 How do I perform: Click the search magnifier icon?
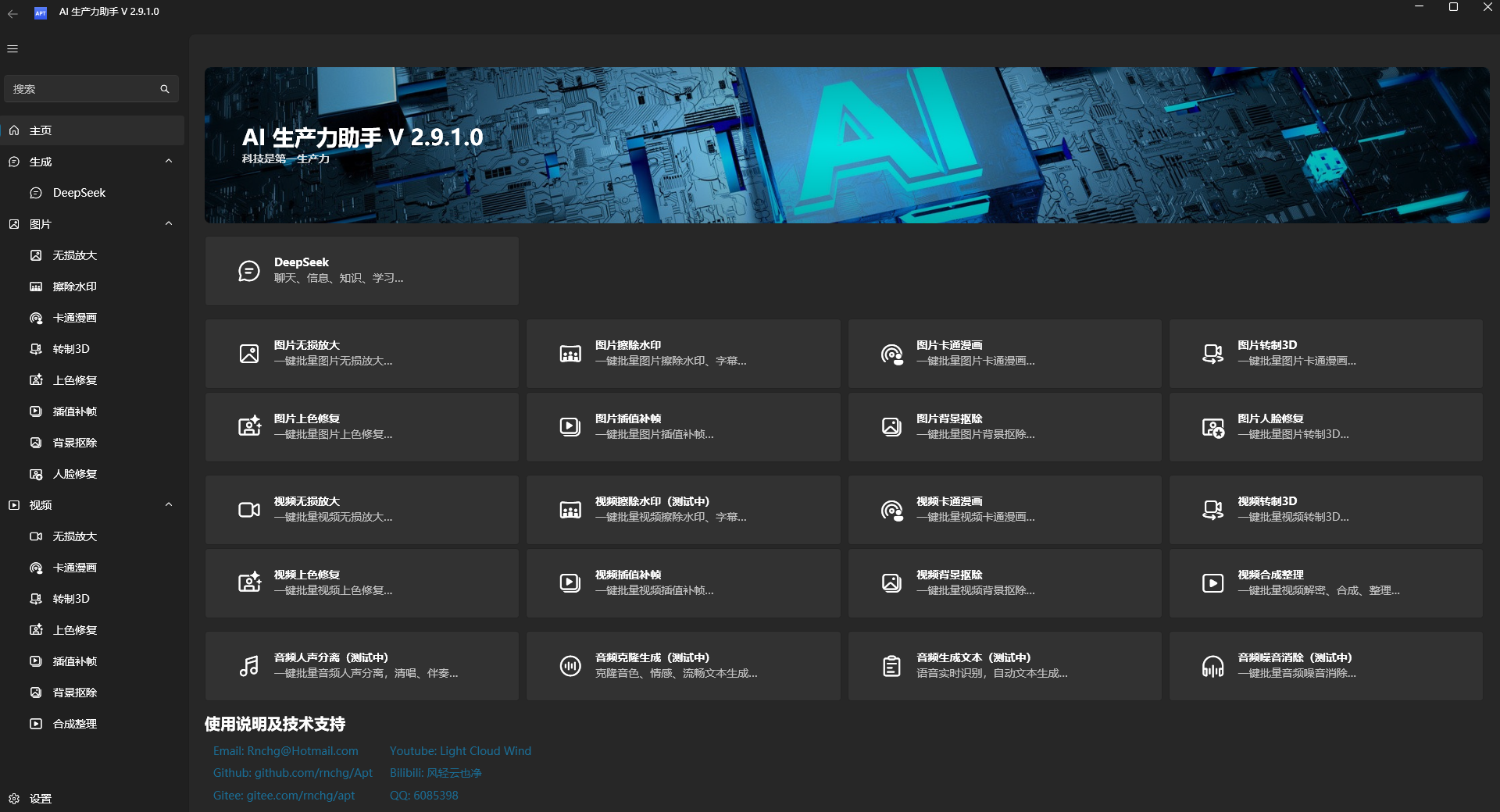pos(164,88)
